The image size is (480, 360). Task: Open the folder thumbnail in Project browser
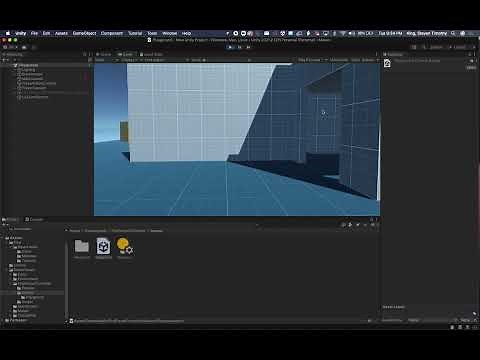pos(82,247)
